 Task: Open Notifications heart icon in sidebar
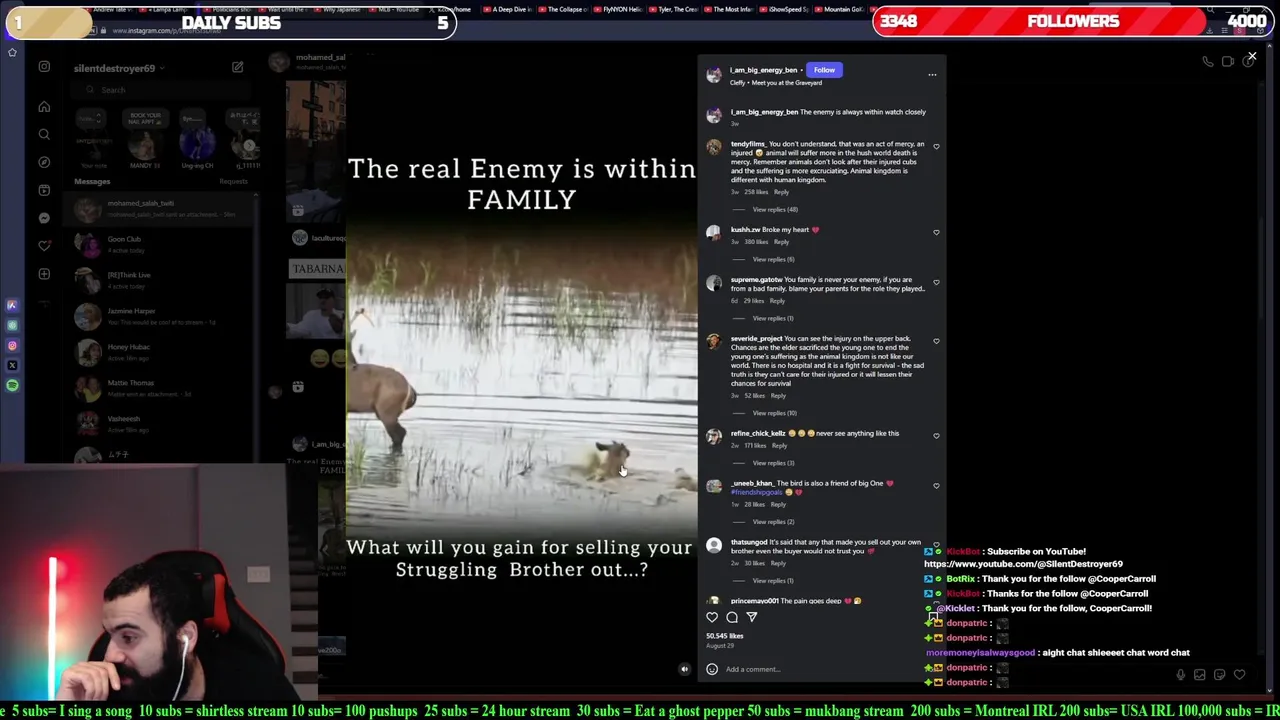pyautogui.click(x=44, y=246)
